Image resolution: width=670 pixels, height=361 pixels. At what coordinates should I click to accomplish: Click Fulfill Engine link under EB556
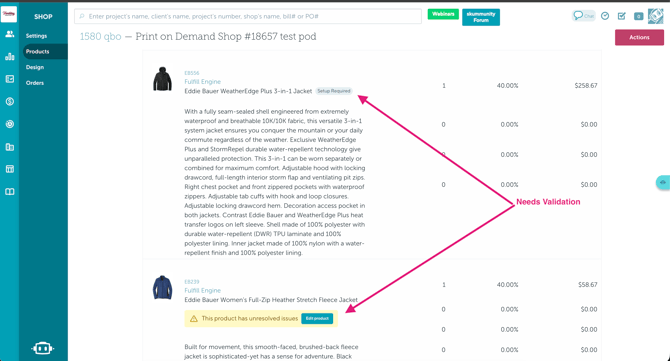click(203, 82)
